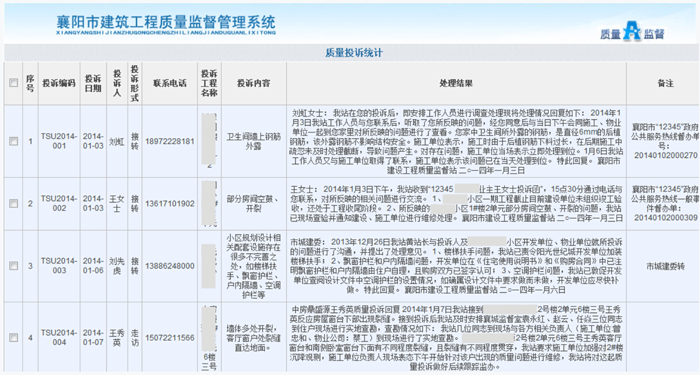Check the box for row 1 刘虹
700x375 pixels.
coord(13,141)
